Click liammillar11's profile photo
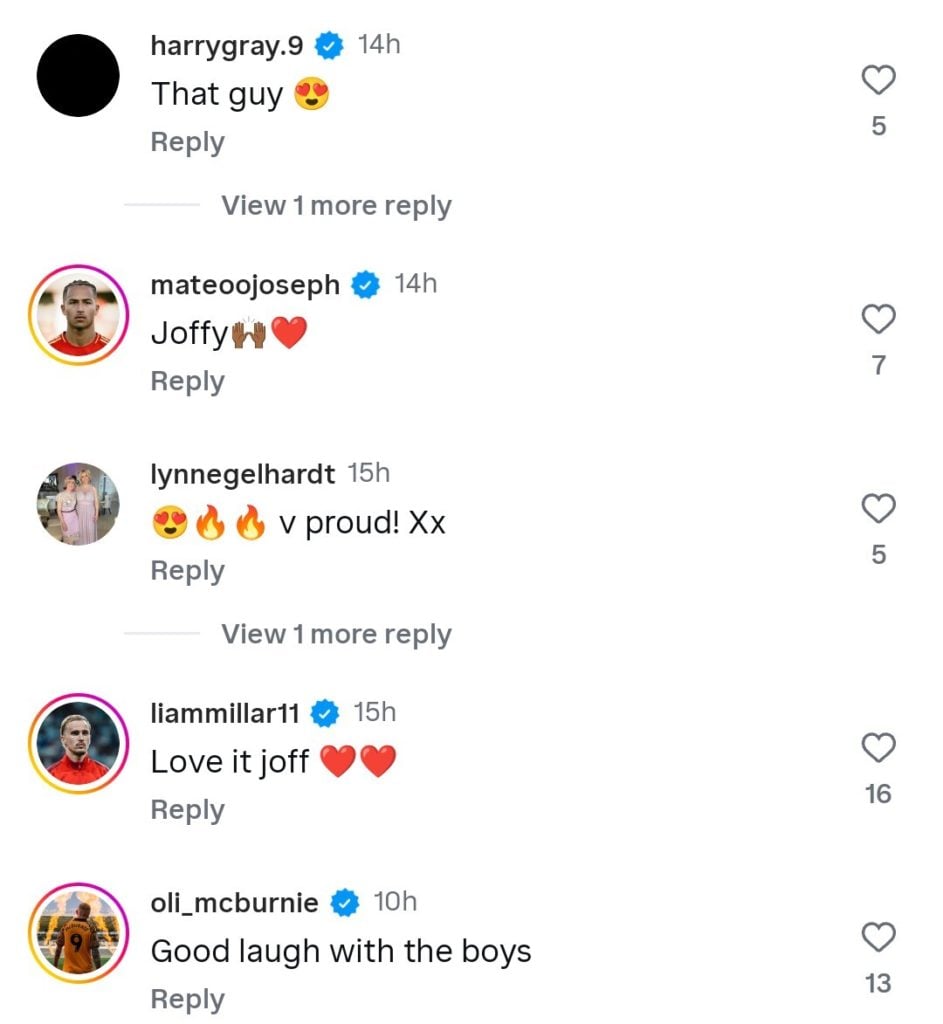 (x=77, y=743)
